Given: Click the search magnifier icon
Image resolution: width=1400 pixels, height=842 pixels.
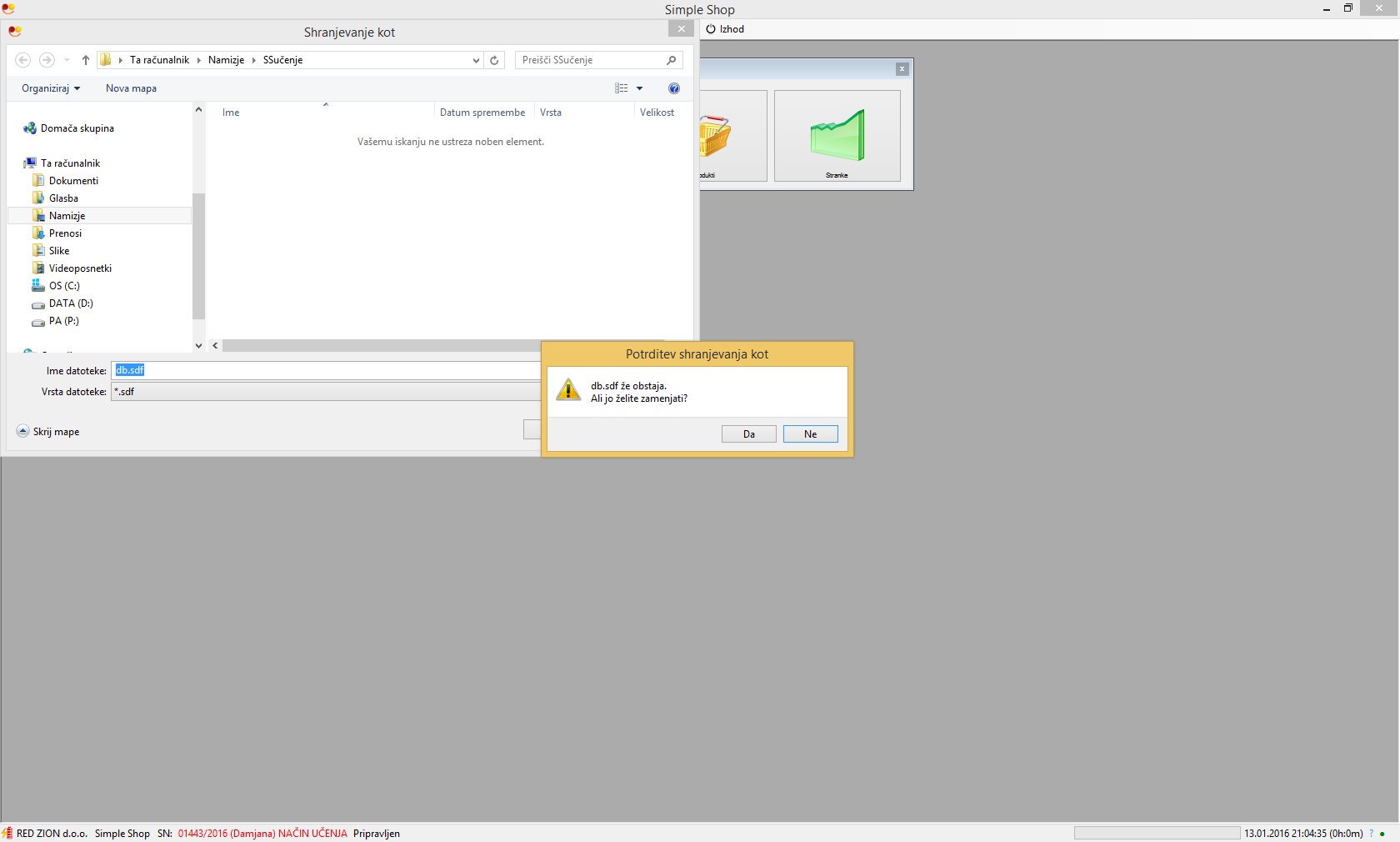Looking at the screenshot, I should (x=671, y=60).
